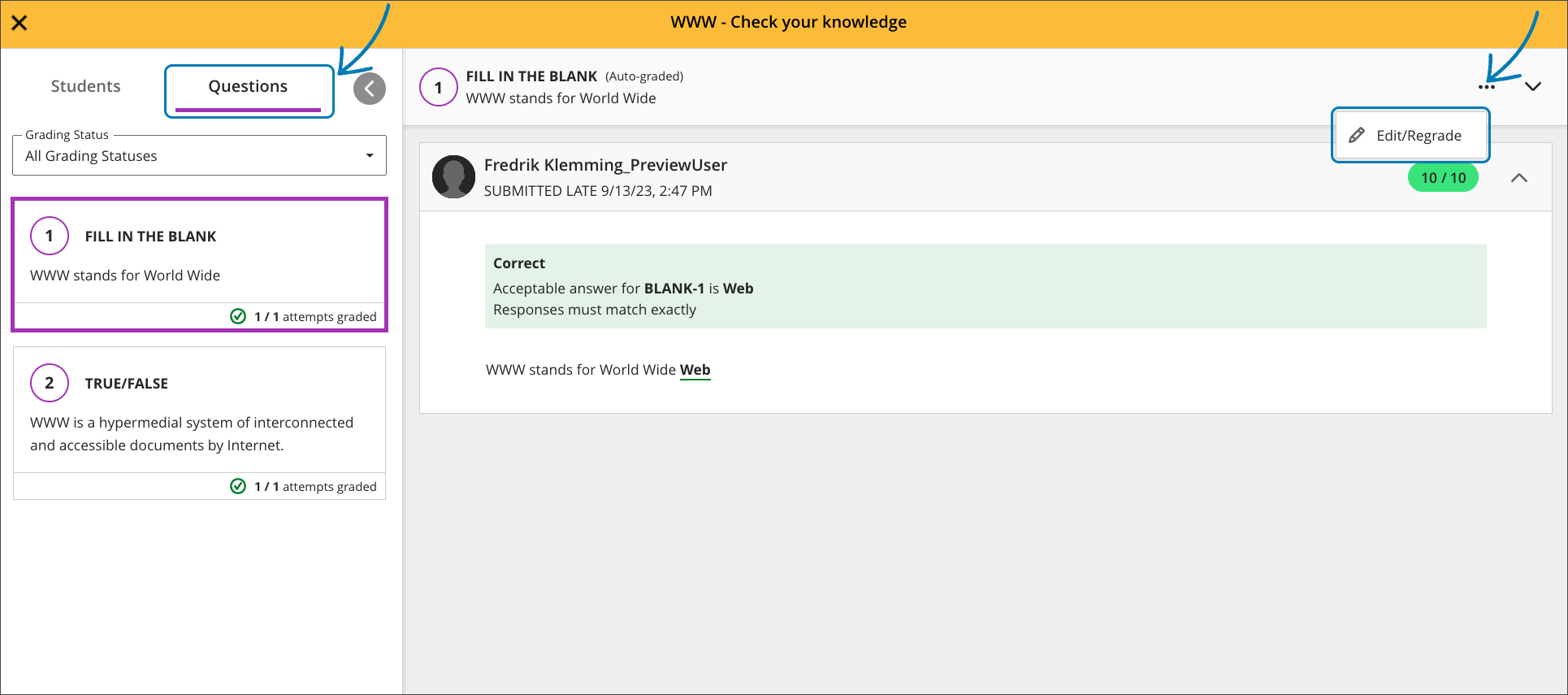The height and width of the screenshot is (695, 1568).
Task: Open the True/False question card
Action: tap(199, 410)
